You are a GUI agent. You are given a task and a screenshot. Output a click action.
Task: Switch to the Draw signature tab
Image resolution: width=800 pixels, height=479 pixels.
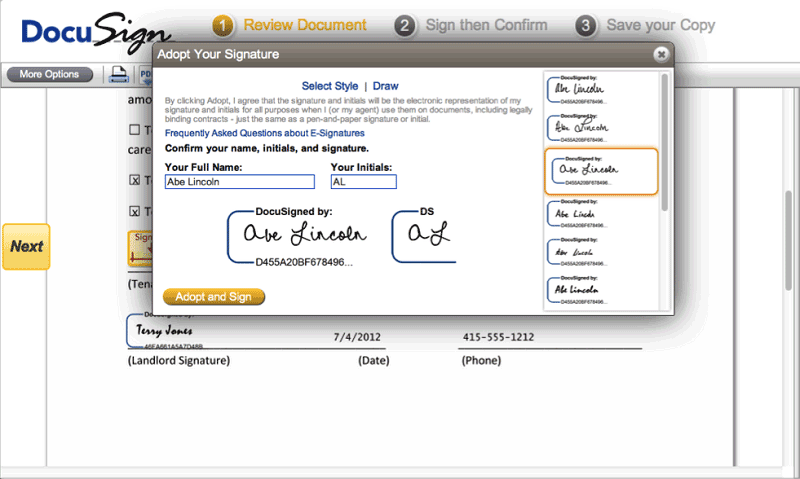pyautogui.click(x=385, y=86)
